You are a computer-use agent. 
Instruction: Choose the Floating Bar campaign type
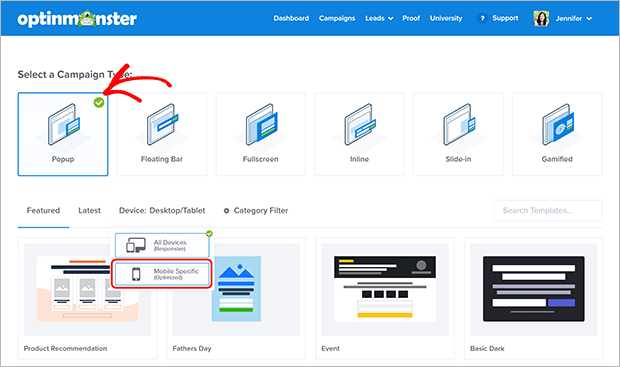coord(162,134)
